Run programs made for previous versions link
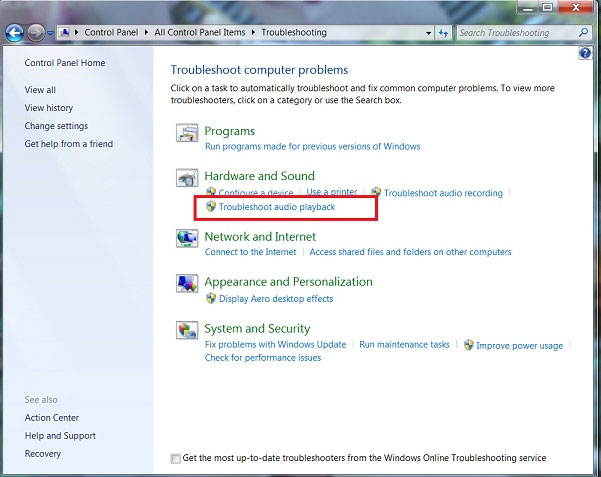 [x=312, y=146]
